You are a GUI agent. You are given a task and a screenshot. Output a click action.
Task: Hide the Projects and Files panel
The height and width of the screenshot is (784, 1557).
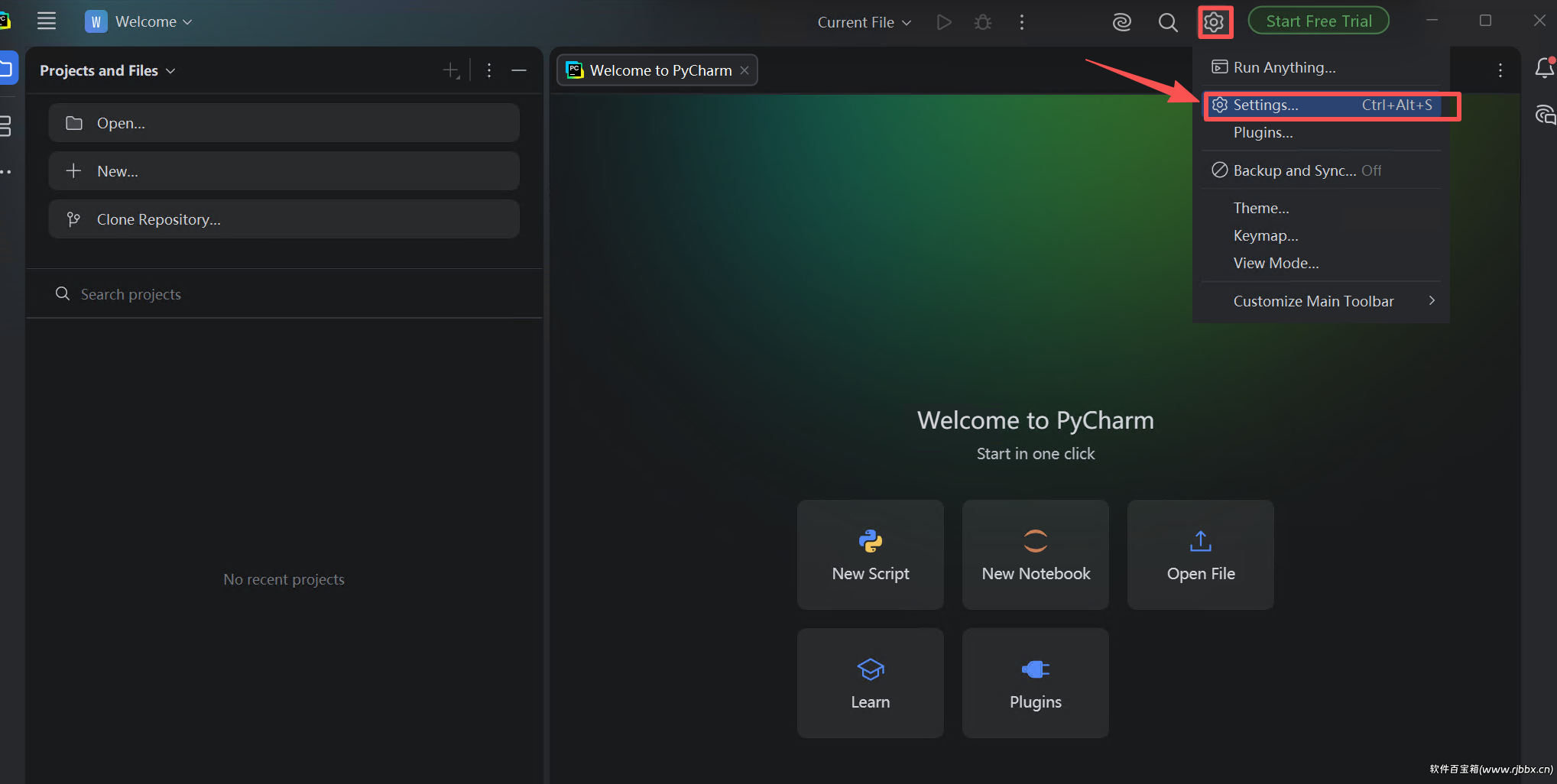519,70
